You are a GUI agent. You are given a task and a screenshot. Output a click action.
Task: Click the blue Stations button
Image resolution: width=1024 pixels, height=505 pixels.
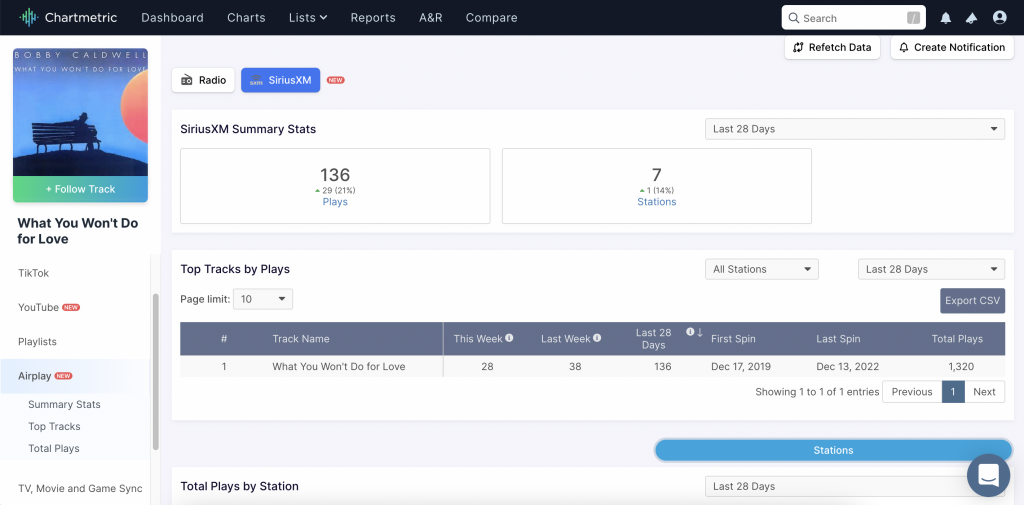[833, 450]
